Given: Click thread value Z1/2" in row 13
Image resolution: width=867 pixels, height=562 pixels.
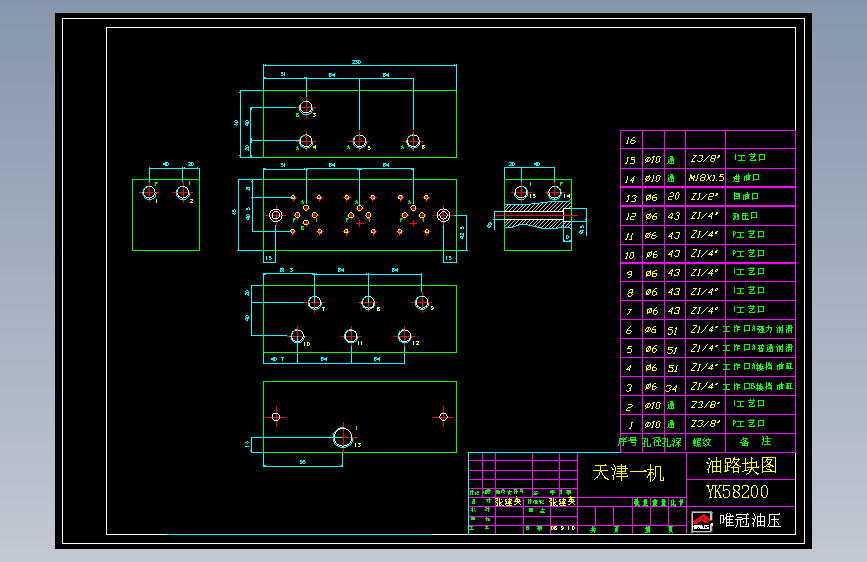Looking at the screenshot, I should [704, 196].
